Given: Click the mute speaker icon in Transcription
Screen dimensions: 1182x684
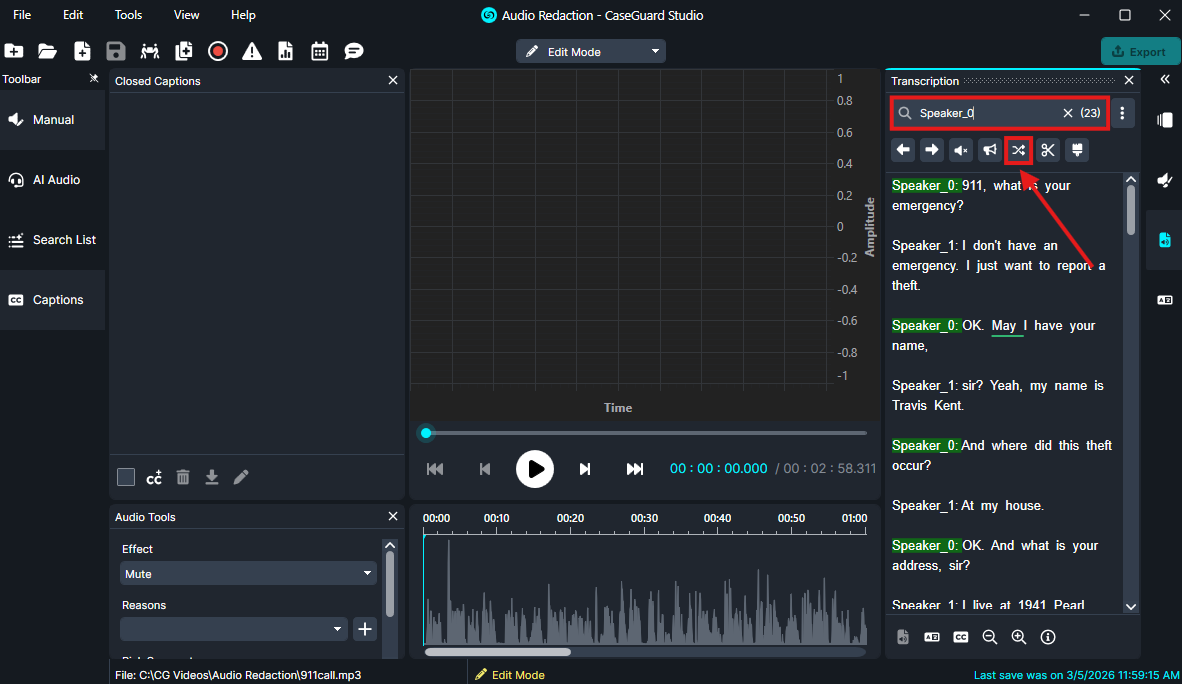Looking at the screenshot, I should pos(960,150).
